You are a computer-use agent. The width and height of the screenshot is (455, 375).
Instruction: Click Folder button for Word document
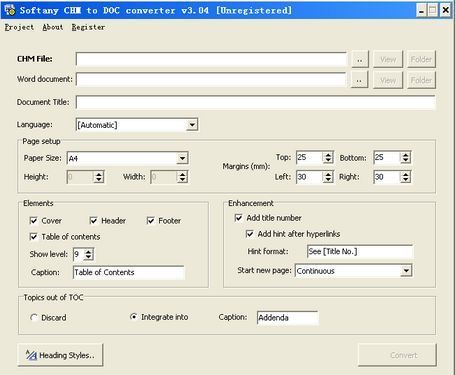click(x=421, y=80)
